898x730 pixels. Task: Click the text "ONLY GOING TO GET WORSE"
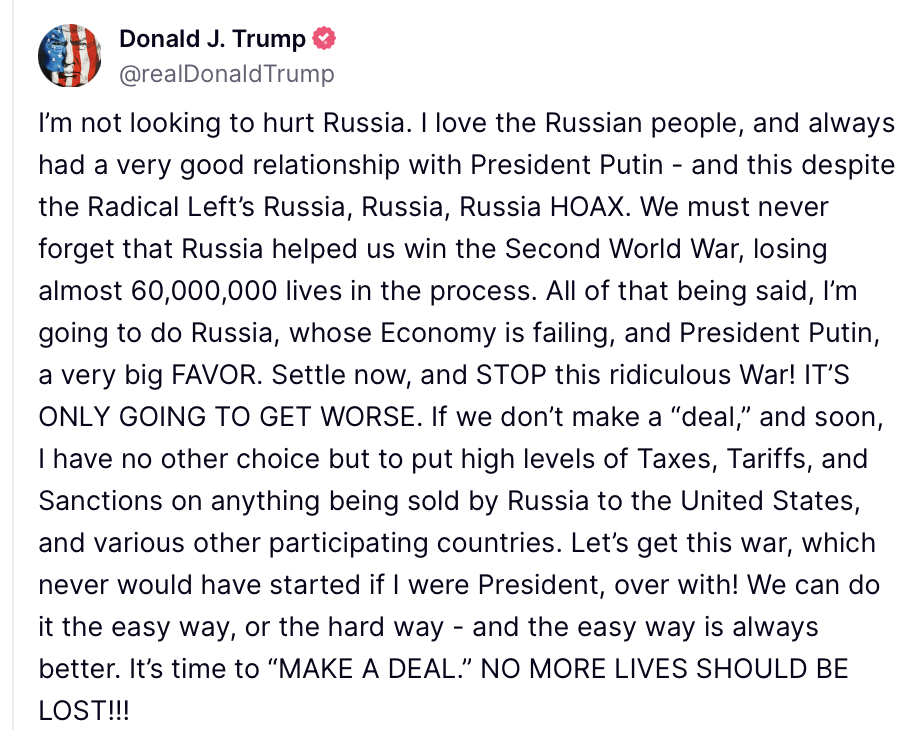click(x=217, y=418)
